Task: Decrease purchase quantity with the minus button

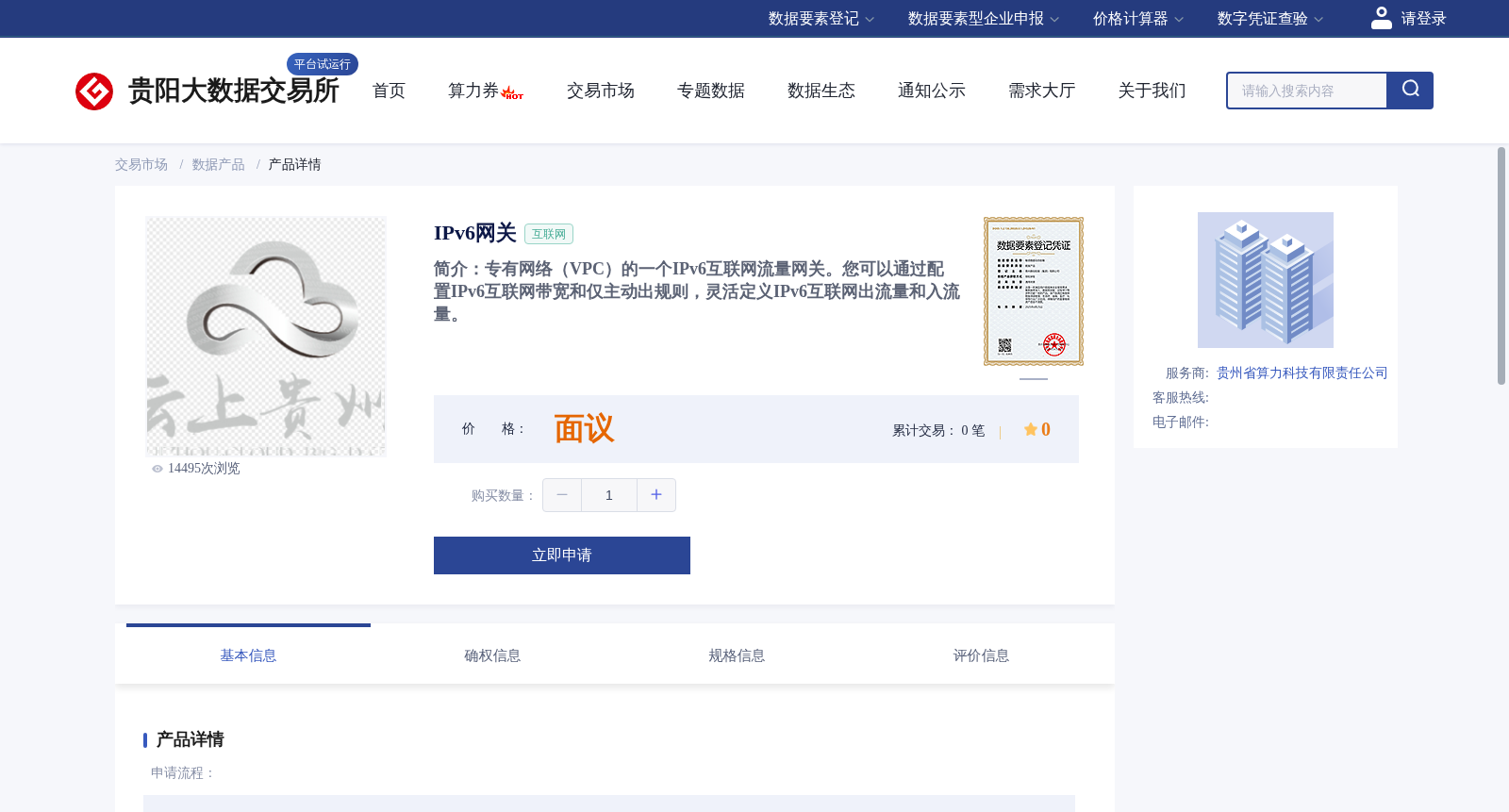Action: pos(562,495)
